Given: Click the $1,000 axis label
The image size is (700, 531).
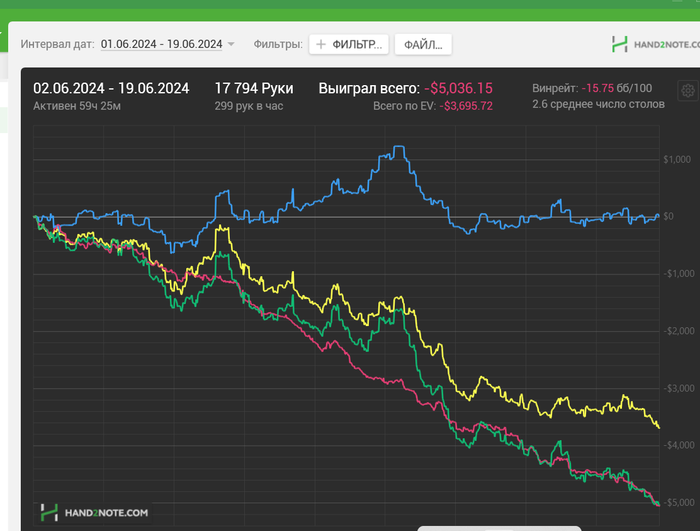Looking at the screenshot, I should click(677, 159).
